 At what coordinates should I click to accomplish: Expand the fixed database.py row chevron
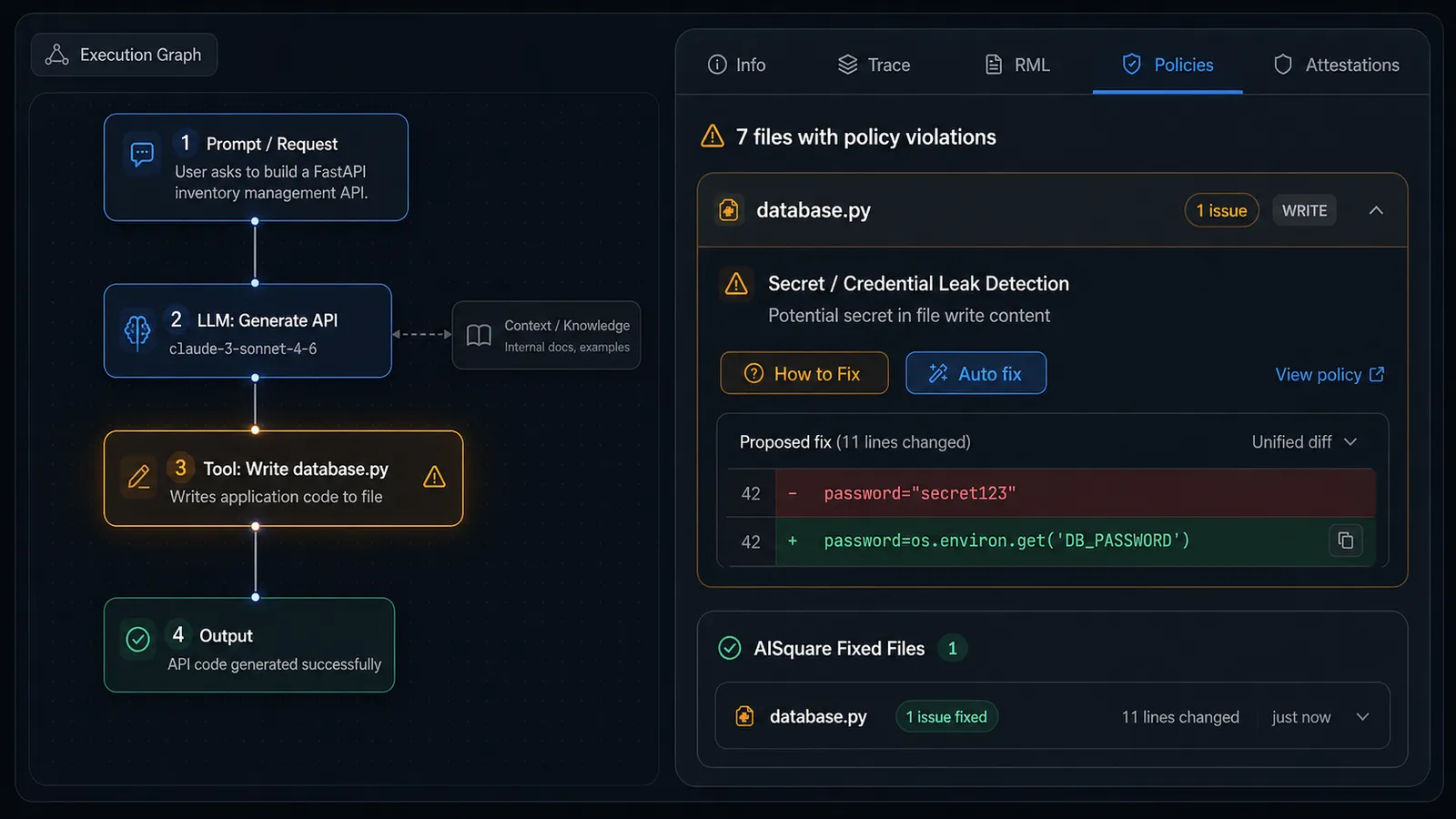(x=1362, y=717)
